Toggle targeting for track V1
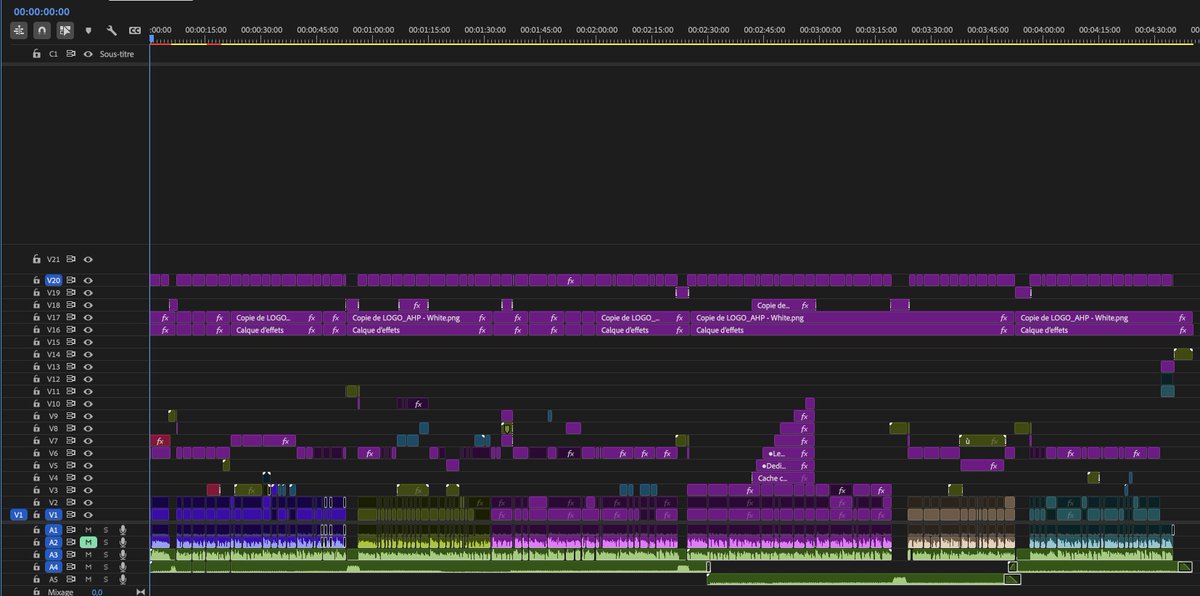Image resolution: width=1200 pixels, height=596 pixels. [54, 515]
